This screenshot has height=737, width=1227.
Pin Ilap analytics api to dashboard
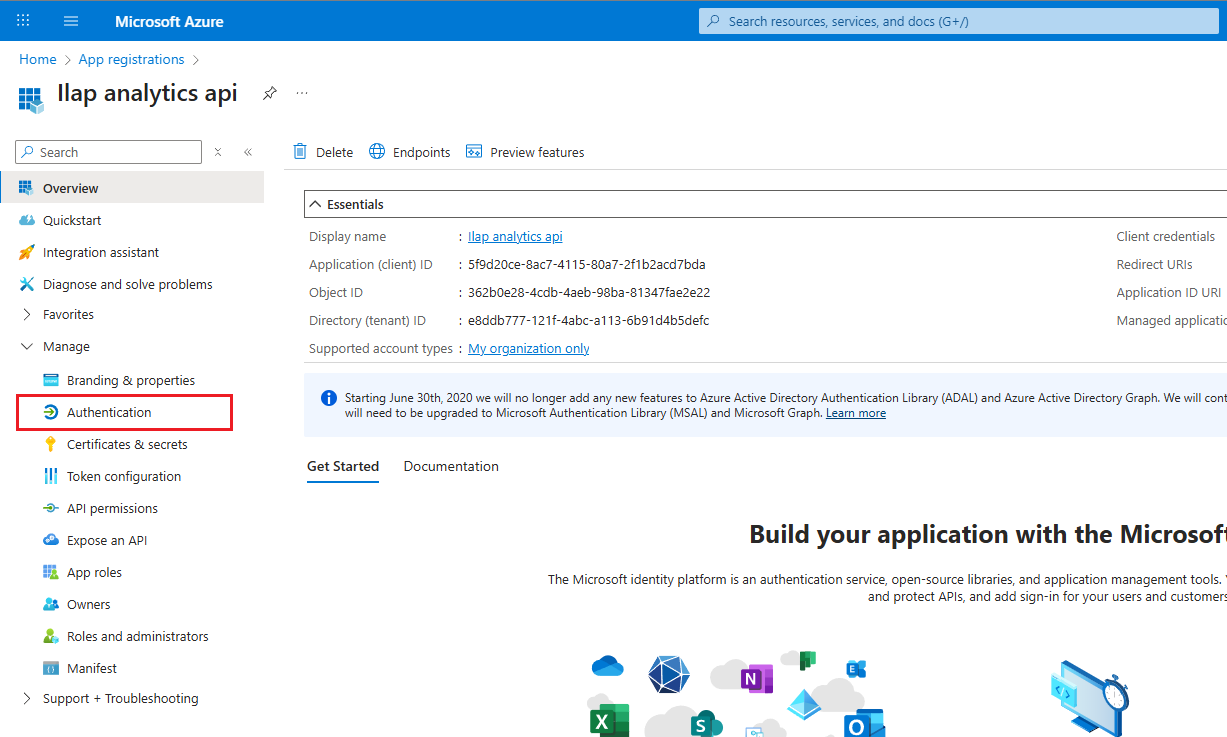coord(269,93)
